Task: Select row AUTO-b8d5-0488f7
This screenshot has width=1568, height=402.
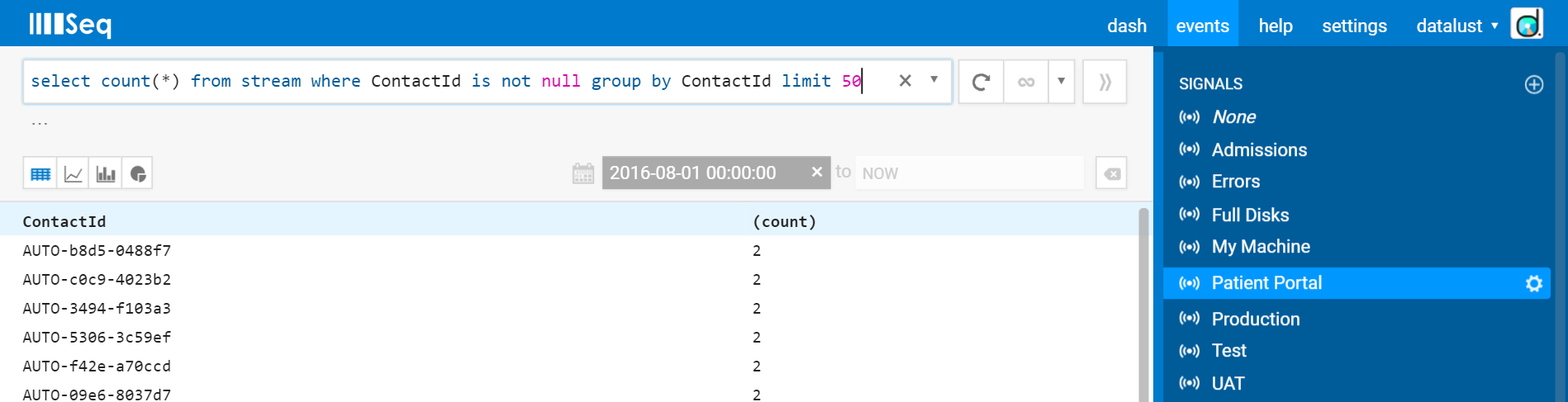Action: 568,250
